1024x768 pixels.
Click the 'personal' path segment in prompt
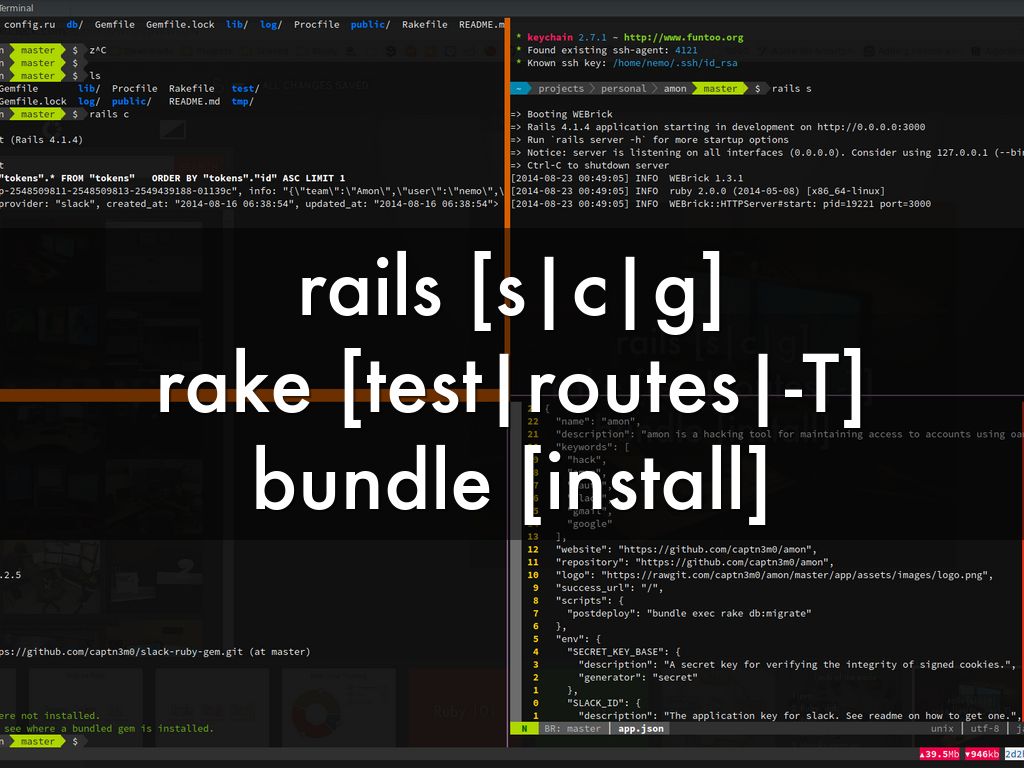pos(622,89)
